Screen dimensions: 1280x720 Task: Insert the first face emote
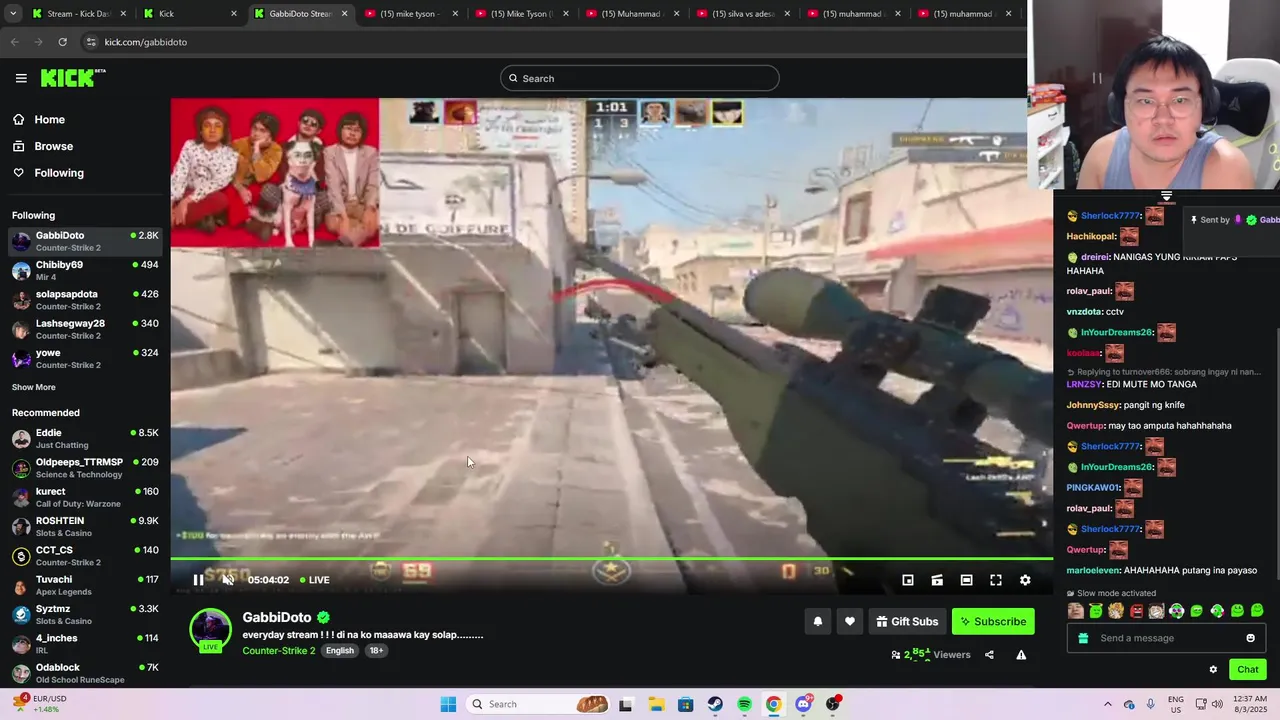click(1075, 611)
